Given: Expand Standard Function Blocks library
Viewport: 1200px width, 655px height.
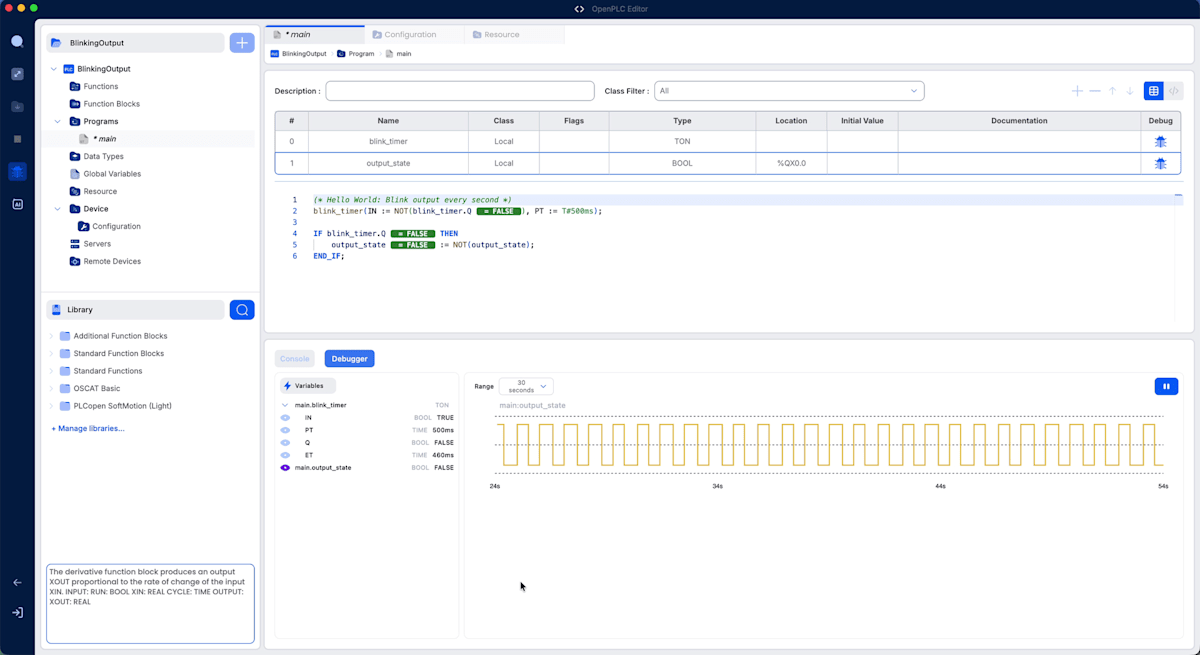Looking at the screenshot, I should coord(51,354).
